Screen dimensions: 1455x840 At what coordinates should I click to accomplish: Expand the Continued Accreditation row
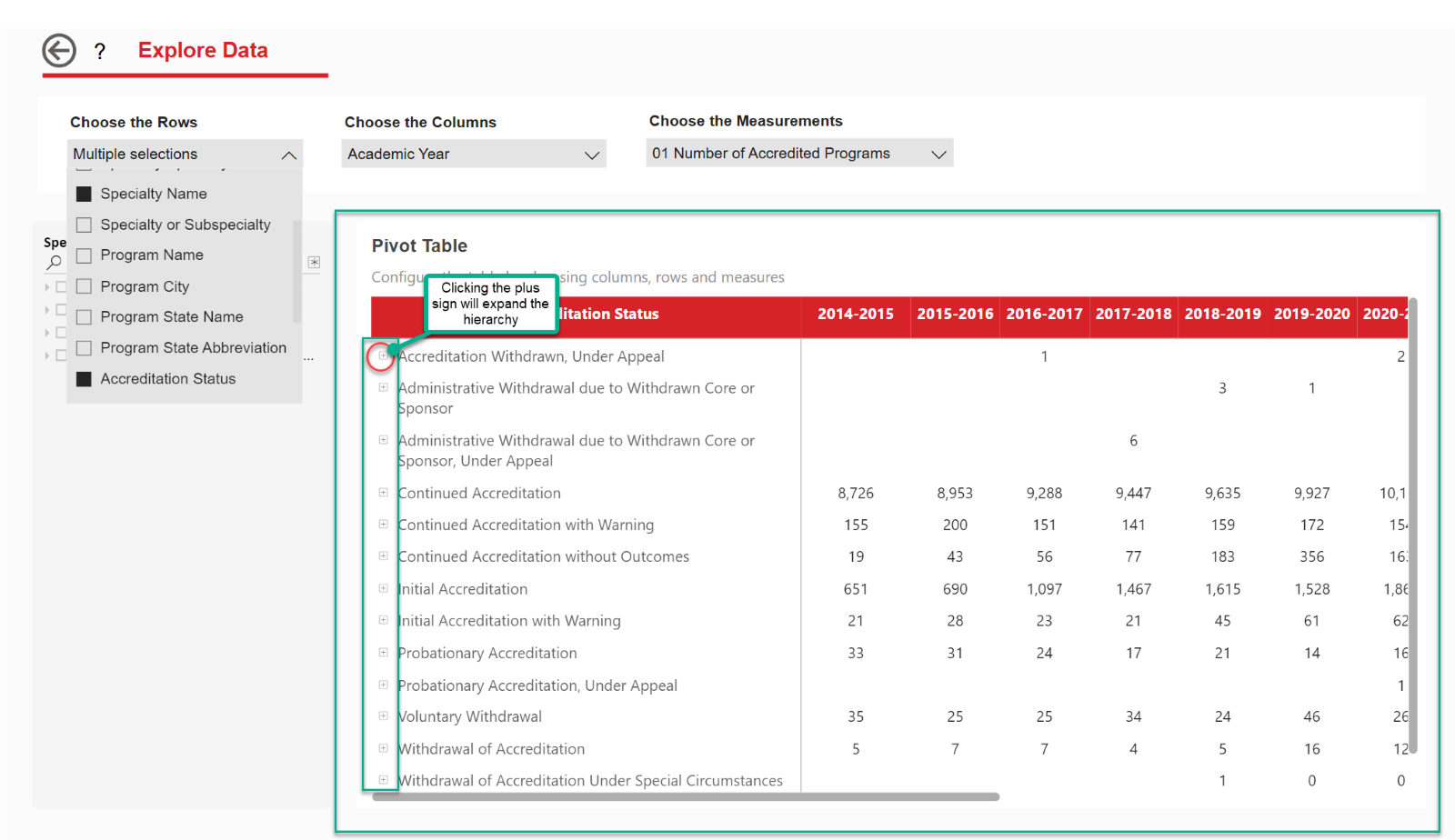[383, 493]
